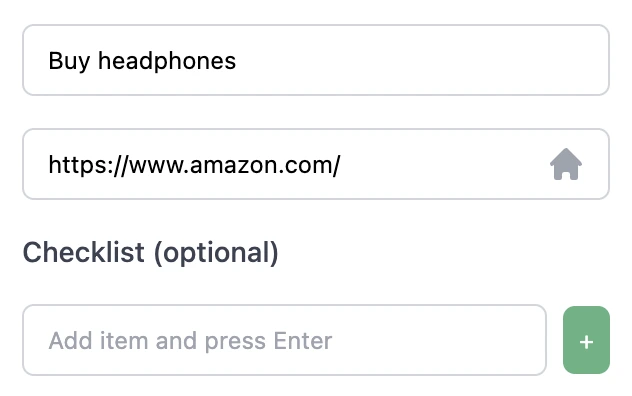Viewport: 632px width, 396px height.
Task: Add checklist item with the plus button
Action: click(x=586, y=340)
